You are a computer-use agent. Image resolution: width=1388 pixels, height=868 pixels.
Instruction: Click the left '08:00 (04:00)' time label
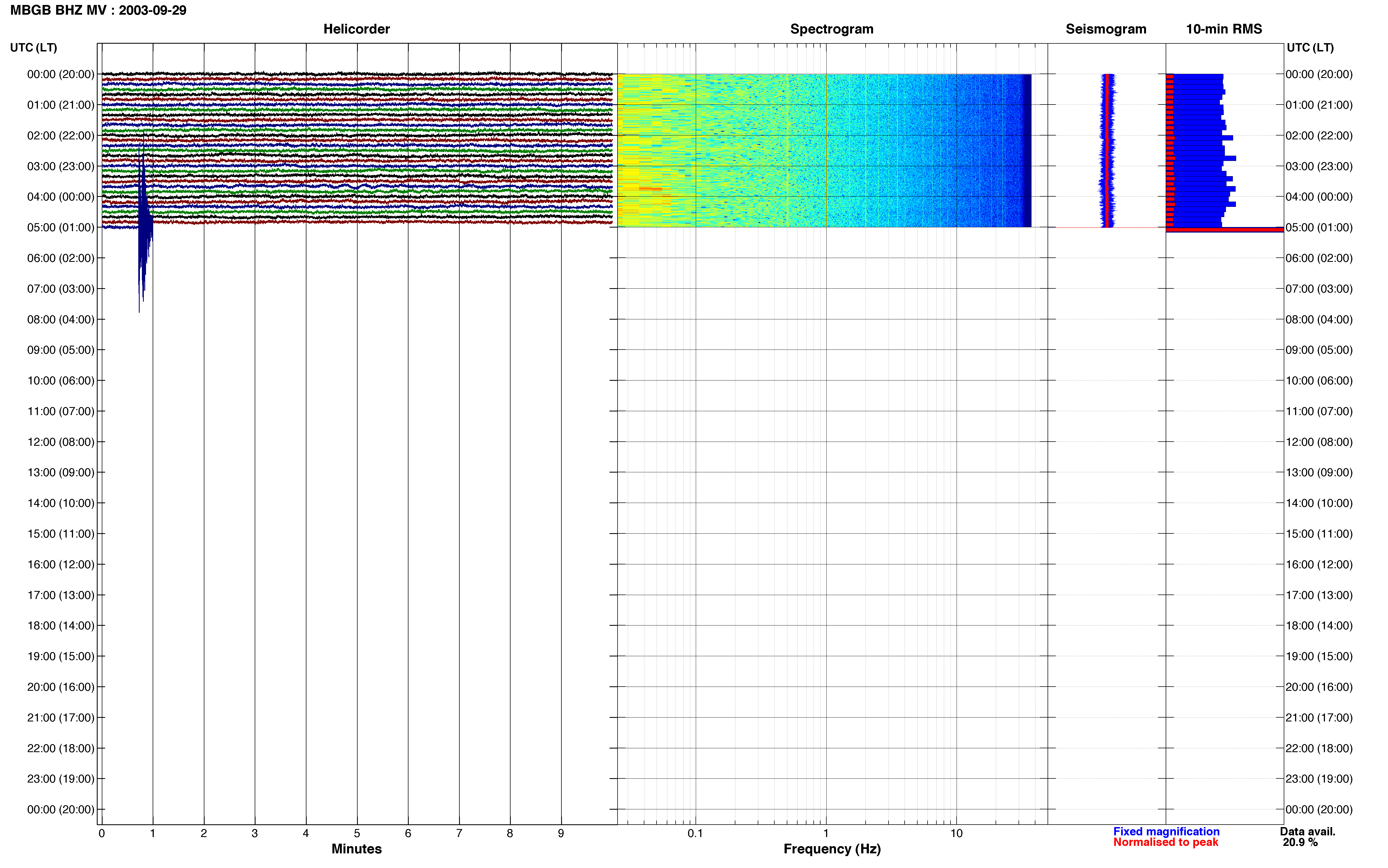tap(61, 320)
